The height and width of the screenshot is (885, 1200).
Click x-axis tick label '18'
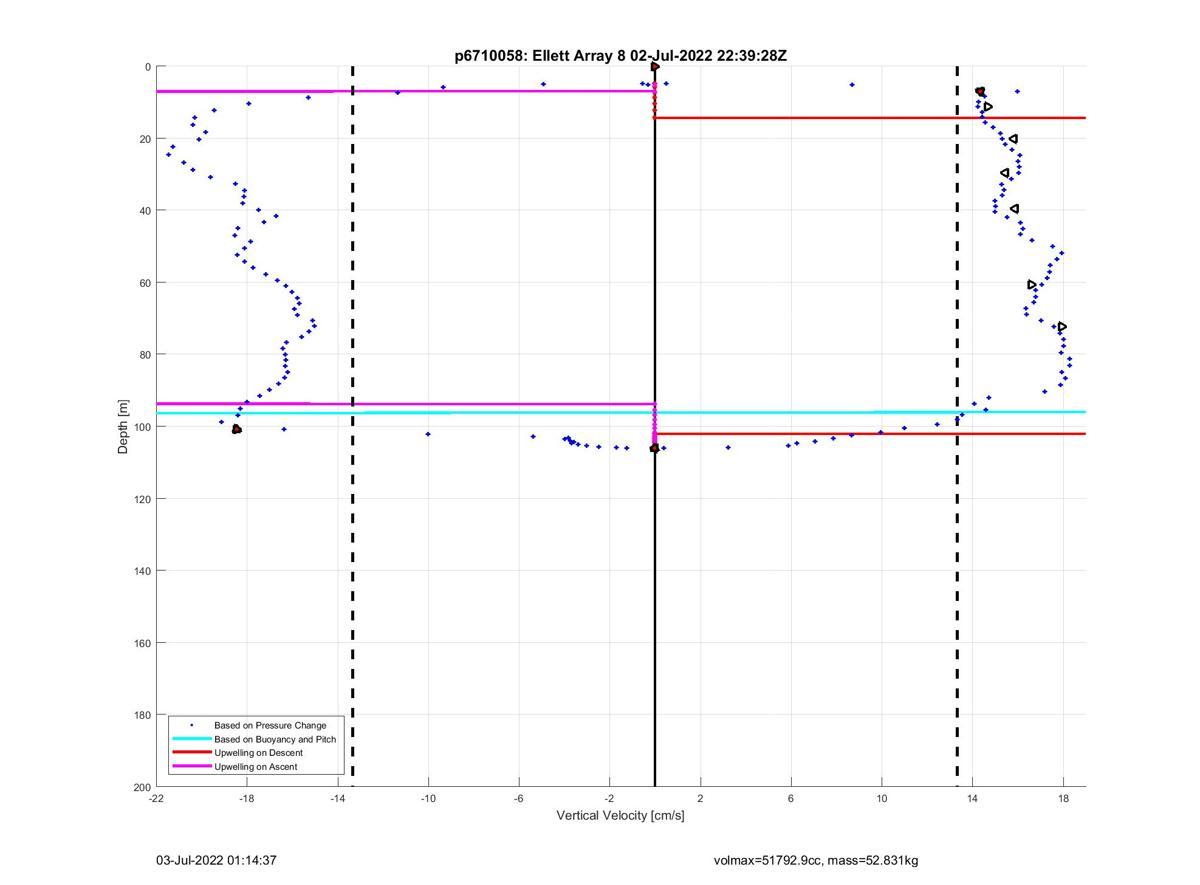1063,798
